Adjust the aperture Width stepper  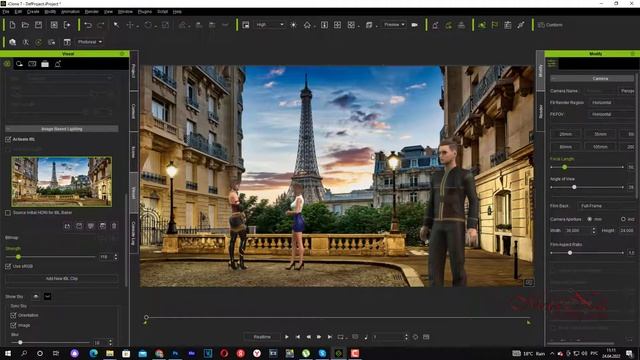pyautogui.click(x=593, y=231)
